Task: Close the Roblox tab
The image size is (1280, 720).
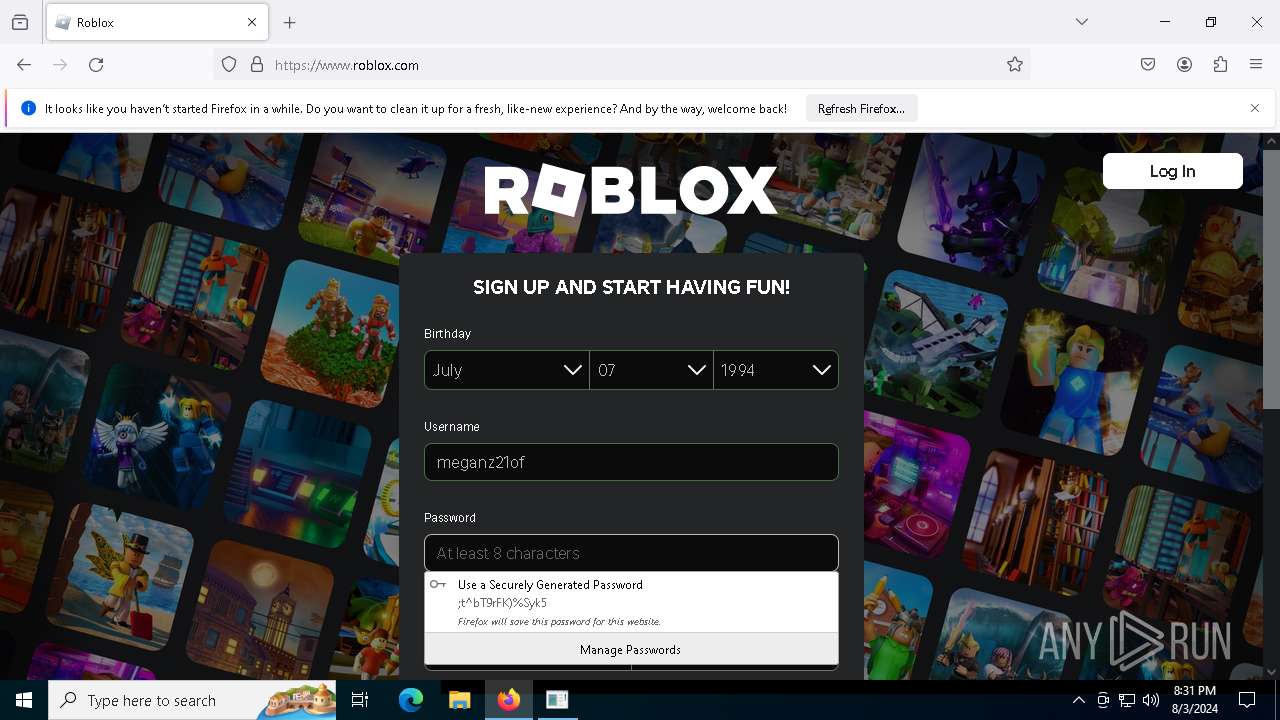Action: (x=252, y=22)
